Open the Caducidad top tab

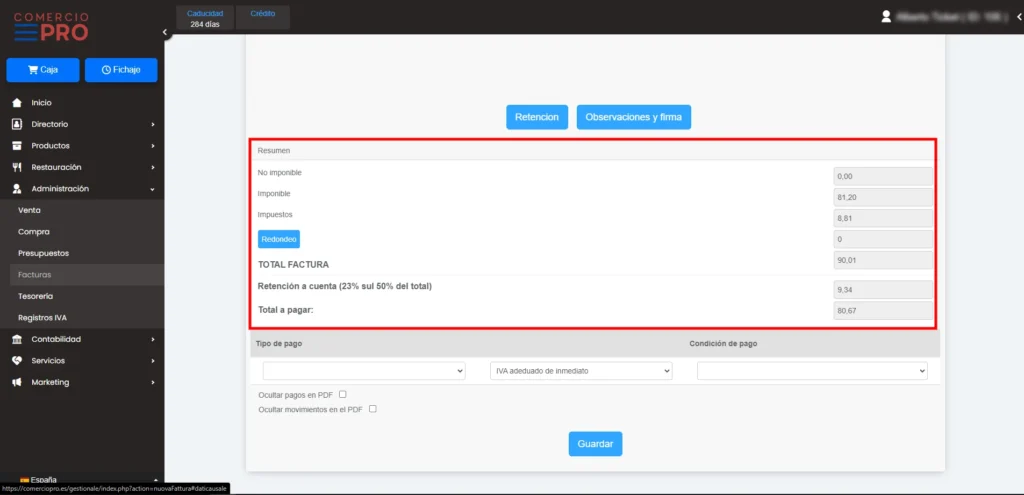tap(205, 18)
